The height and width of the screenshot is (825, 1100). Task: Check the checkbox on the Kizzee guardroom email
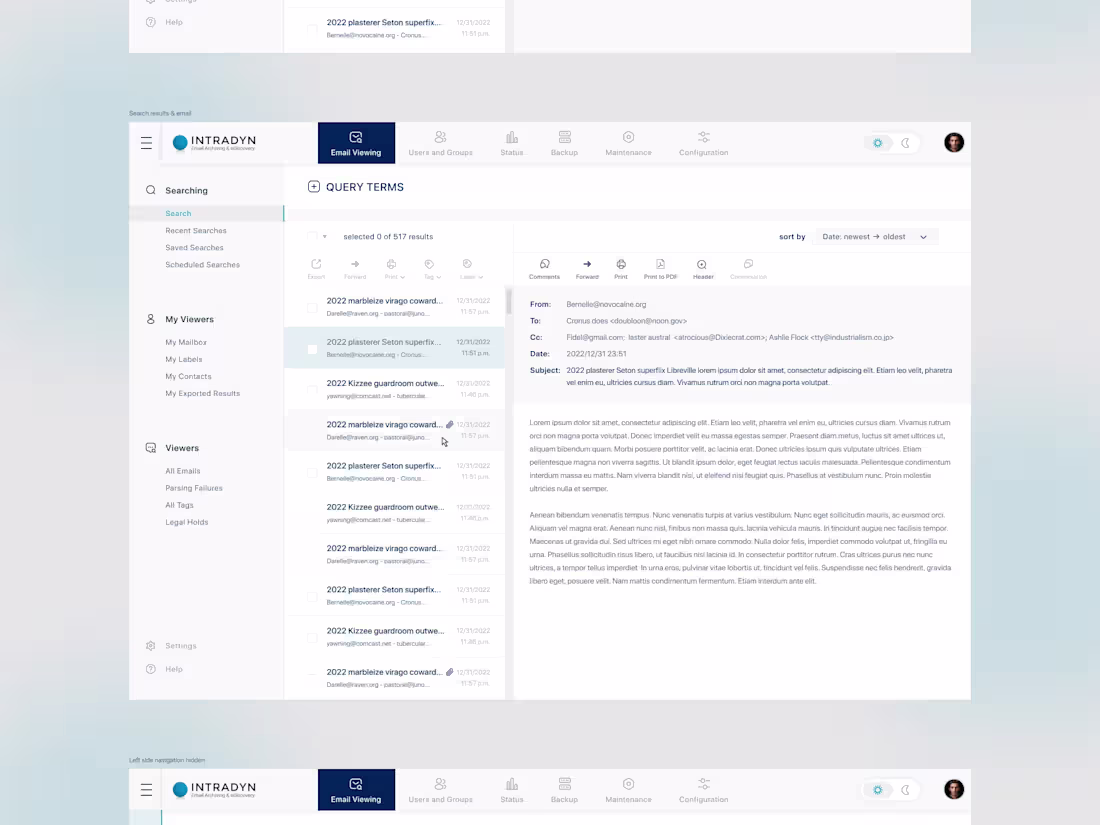click(312, 389)
